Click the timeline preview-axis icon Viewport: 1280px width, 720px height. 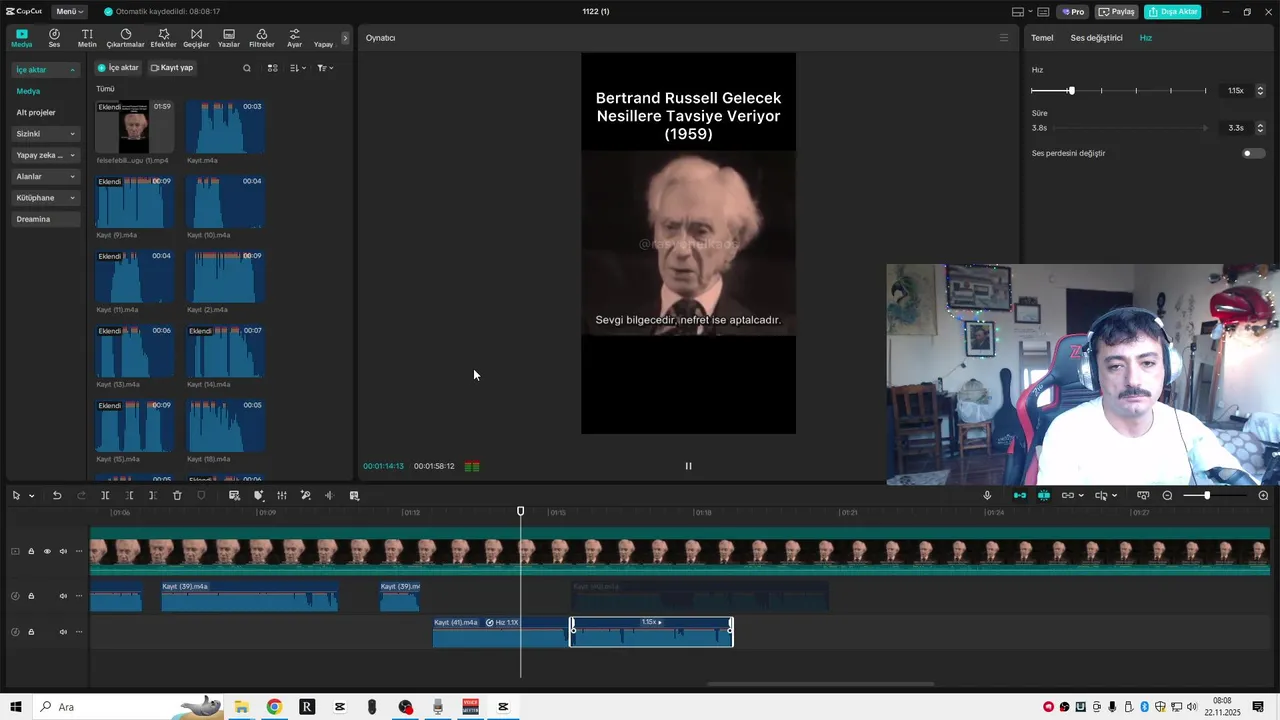[1101, 496]
